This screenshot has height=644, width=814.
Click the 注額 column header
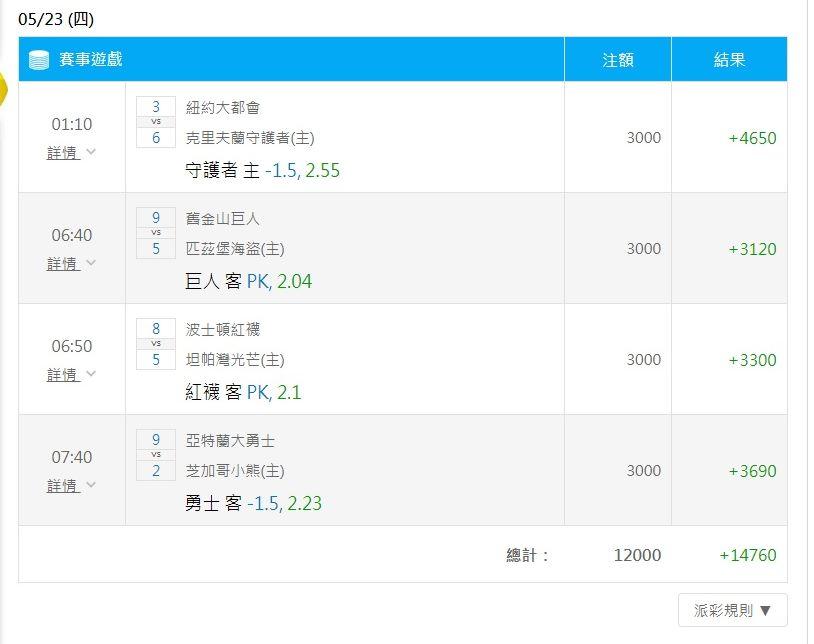618,60
